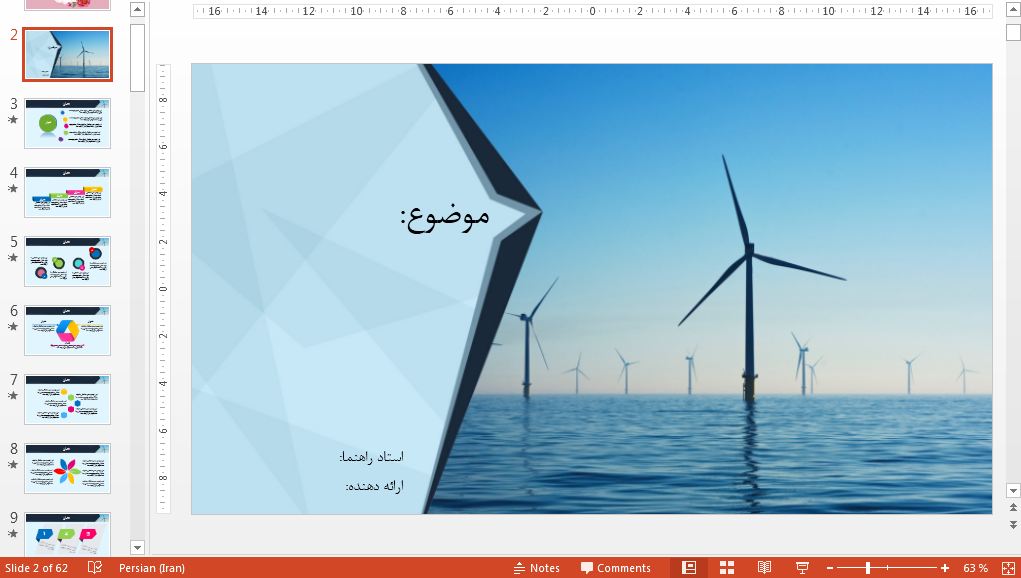Screen dimensions: 1021x578
Task: Open Reading View from the status bar
Action: click(765, 567)
